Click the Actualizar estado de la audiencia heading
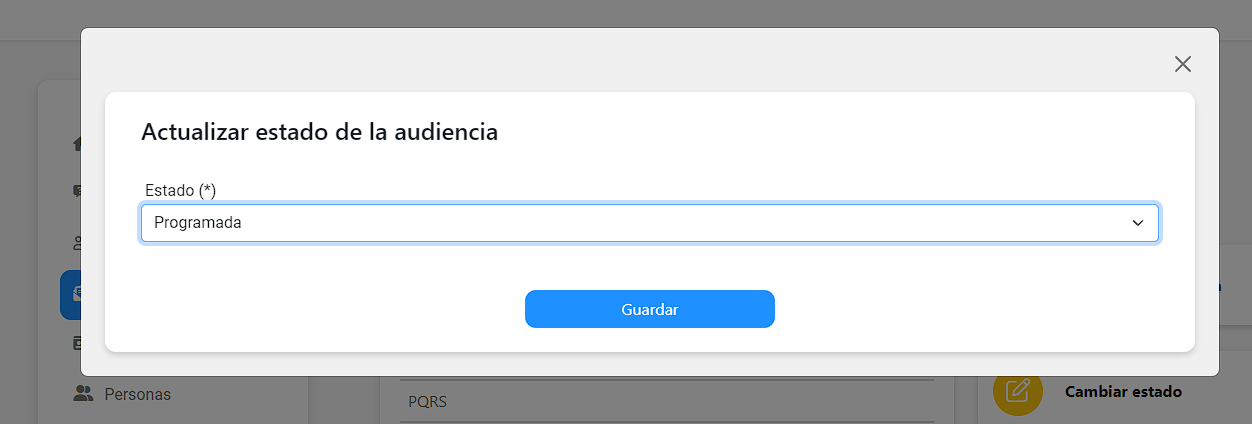 tap(320, 131)
